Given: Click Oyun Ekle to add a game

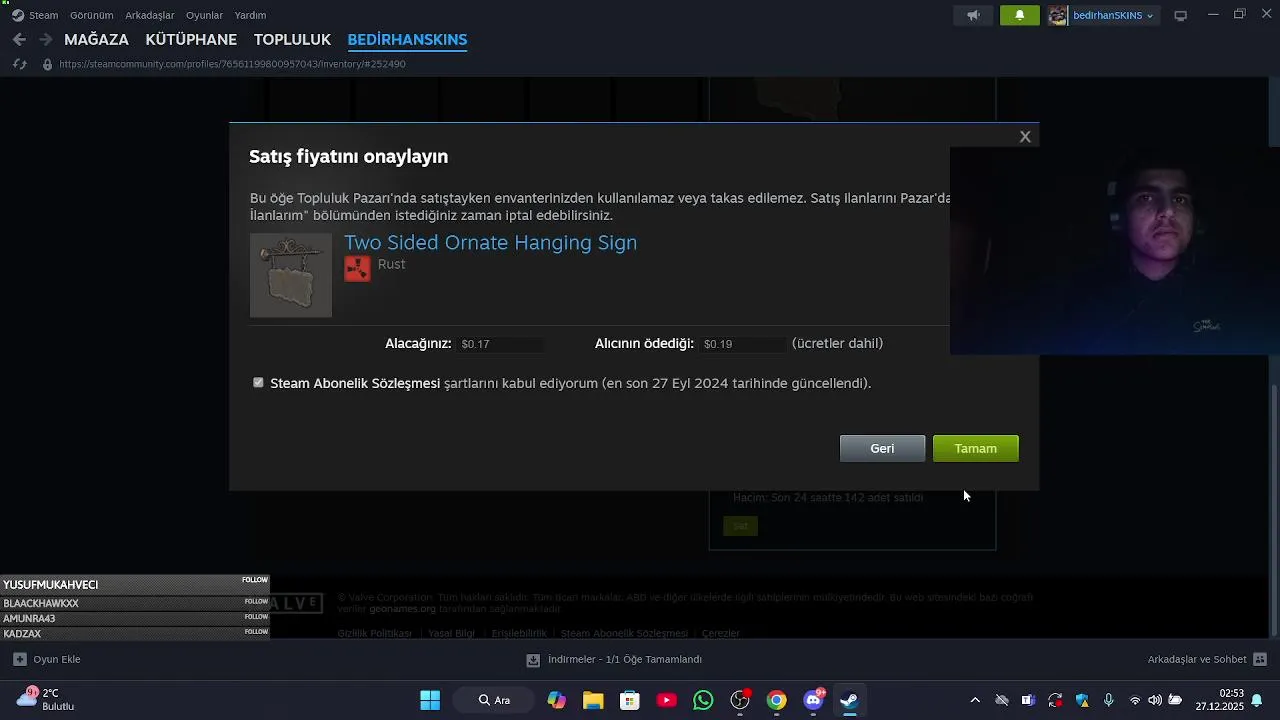Looking at the screenshot, I should click(47, 659).
